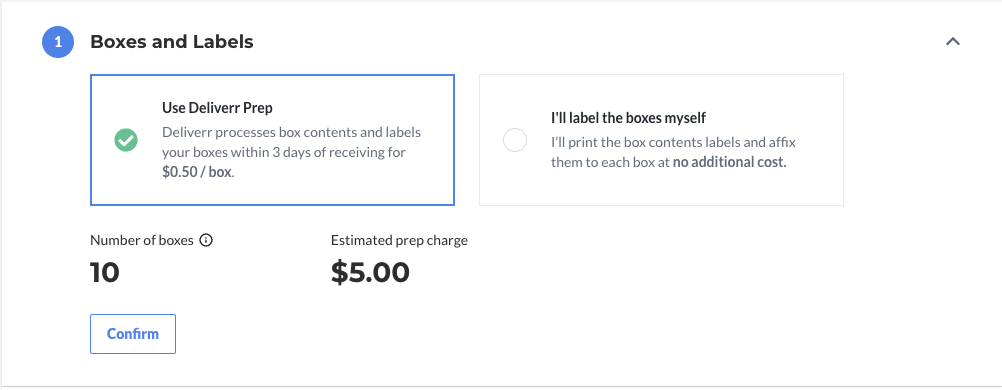Choose the I'll label the boxes myself card
The image size is (1002, 390).
(x=661, y=140)
